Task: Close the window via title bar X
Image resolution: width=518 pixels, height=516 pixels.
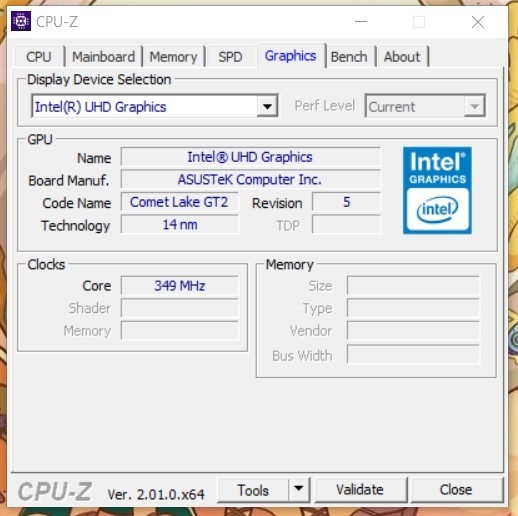Action: tap(478, 22)
